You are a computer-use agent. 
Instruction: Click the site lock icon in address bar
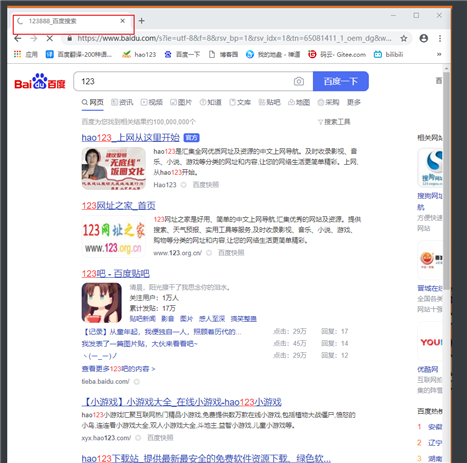click(x=70, y=38)
